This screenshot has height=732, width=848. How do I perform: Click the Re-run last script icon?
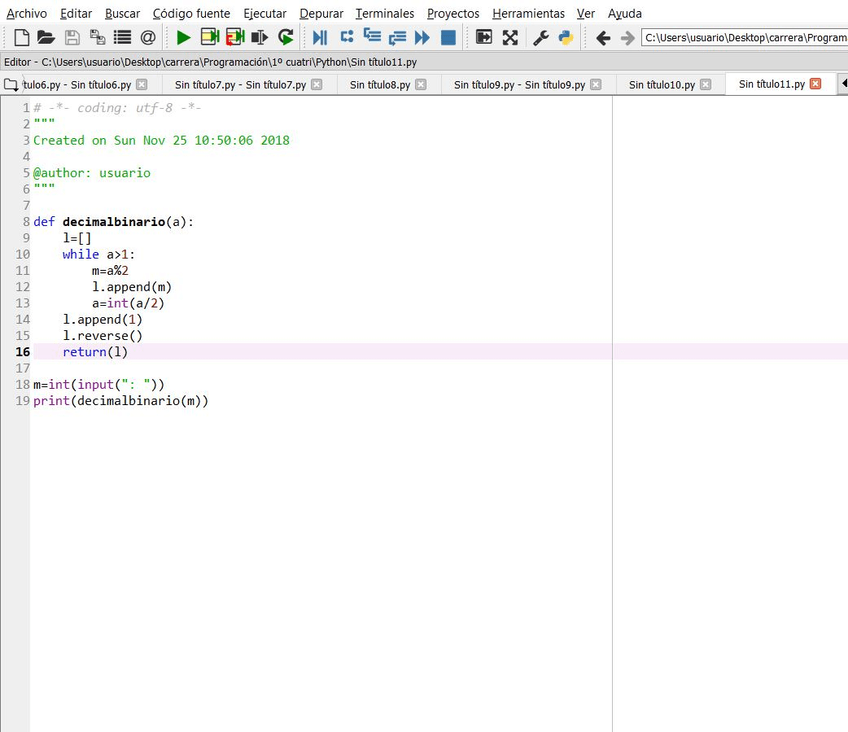[286, 38]
